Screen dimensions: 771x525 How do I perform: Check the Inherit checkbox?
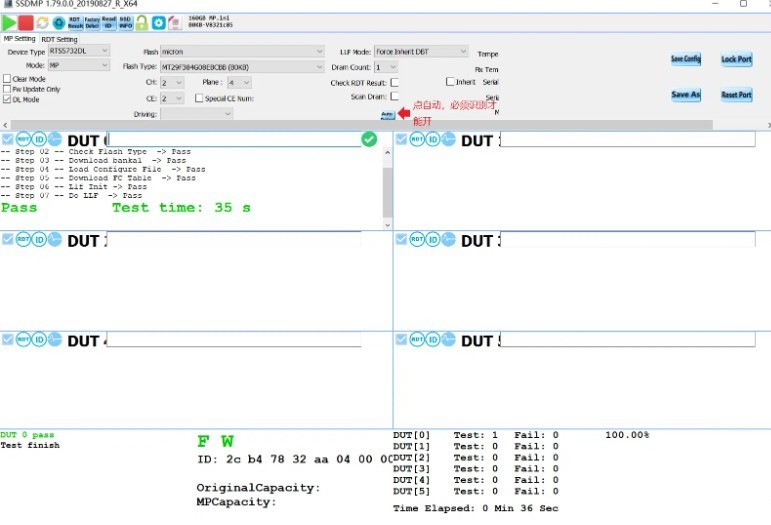(450, 82)
